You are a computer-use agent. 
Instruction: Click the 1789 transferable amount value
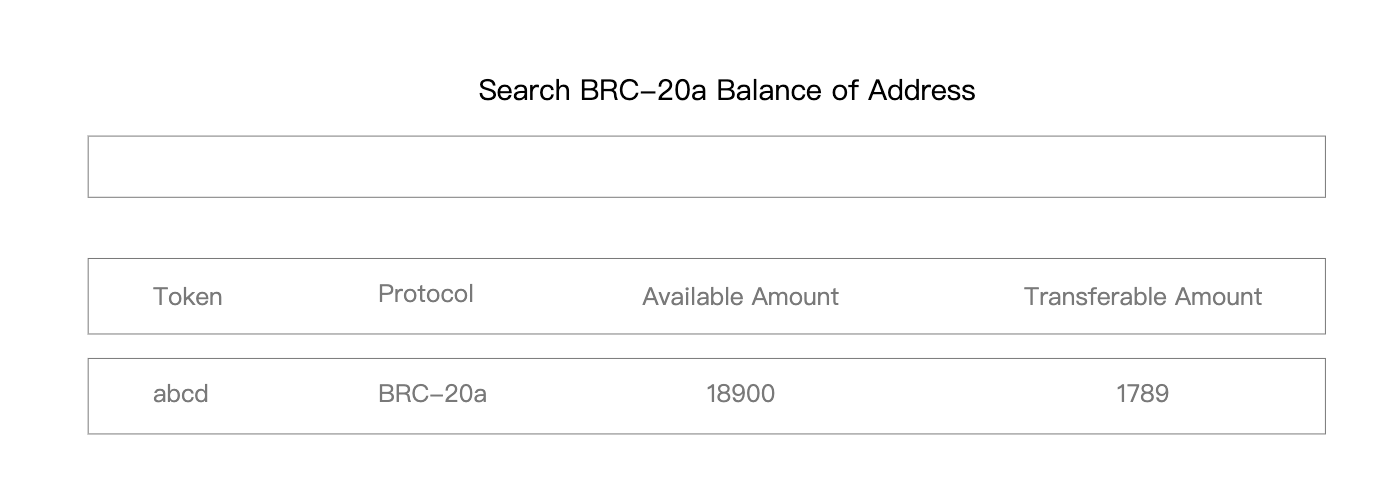[x=1142, y=394]
